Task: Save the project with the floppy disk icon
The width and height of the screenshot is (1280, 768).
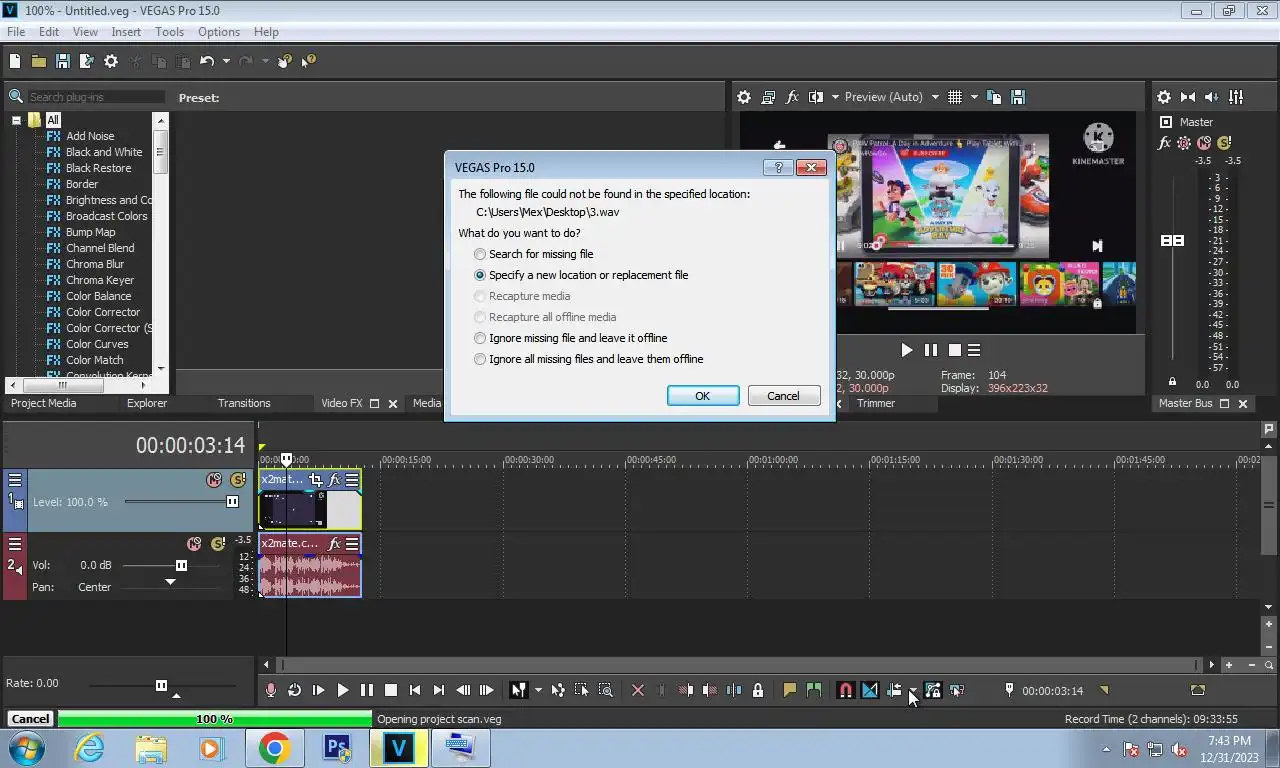Action: (62, 61)
